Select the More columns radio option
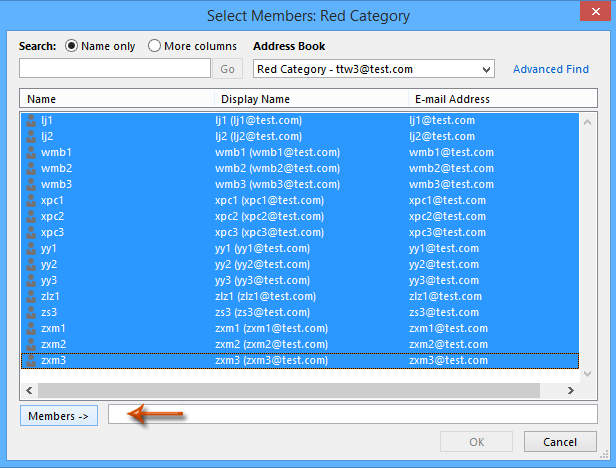This screenshot has height=468, width=616. [x=154, y=46]
